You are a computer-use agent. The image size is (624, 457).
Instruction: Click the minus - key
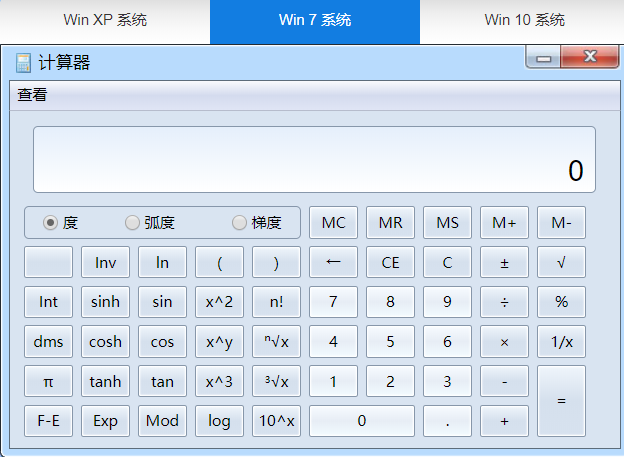504,381
